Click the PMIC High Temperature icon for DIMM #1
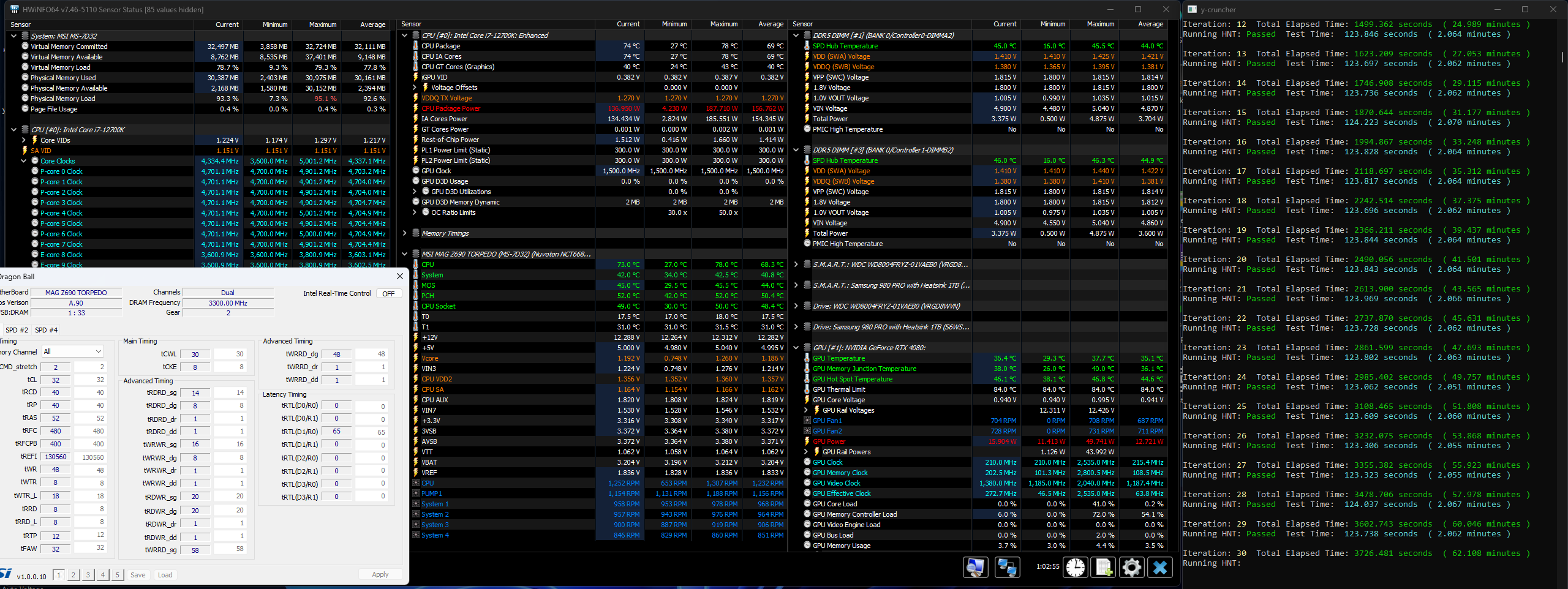The width and height of the screenshot is (1568, 589). coord(807,129)
